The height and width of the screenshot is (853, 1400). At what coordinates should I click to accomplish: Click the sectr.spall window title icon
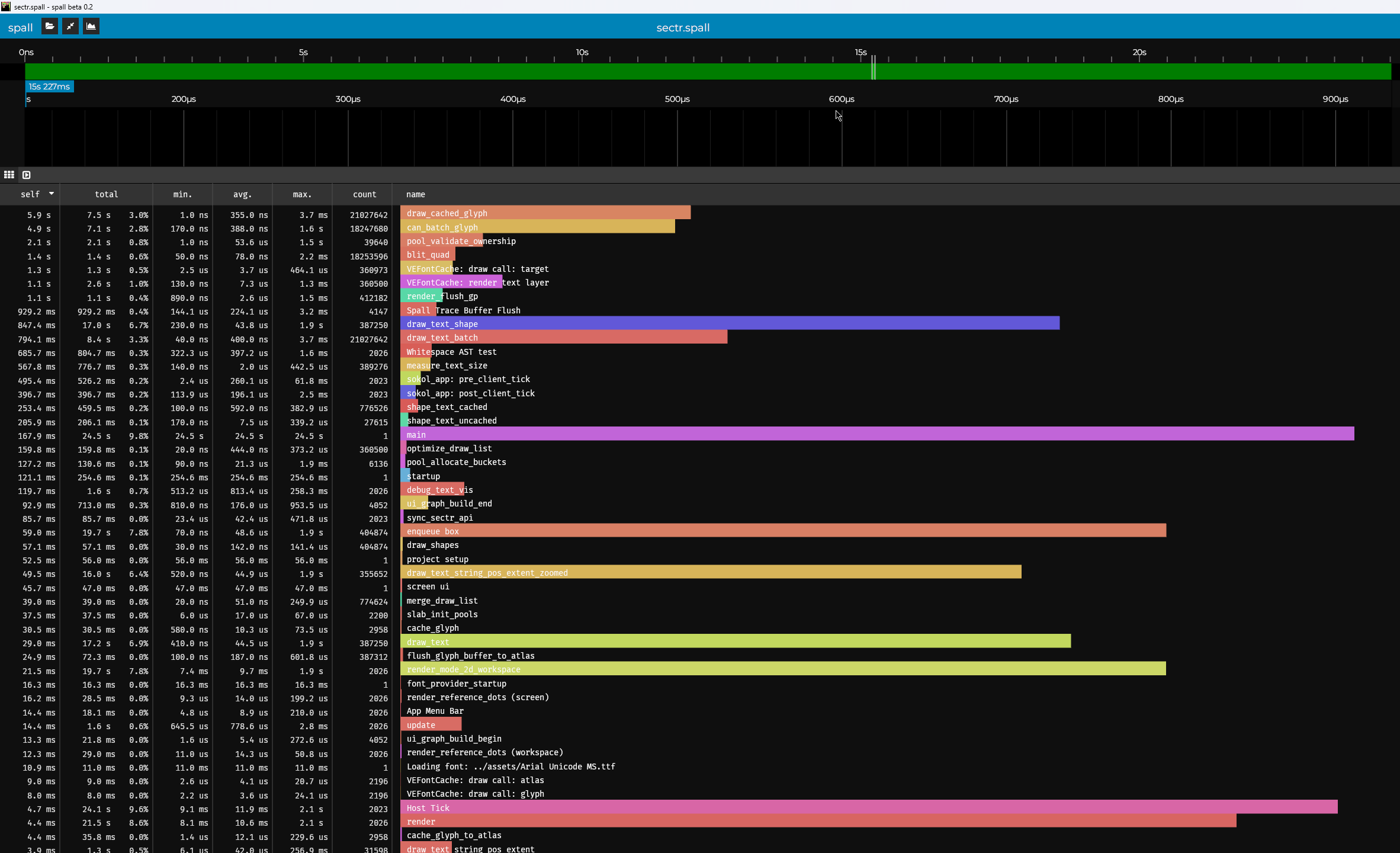coord(5,7)
